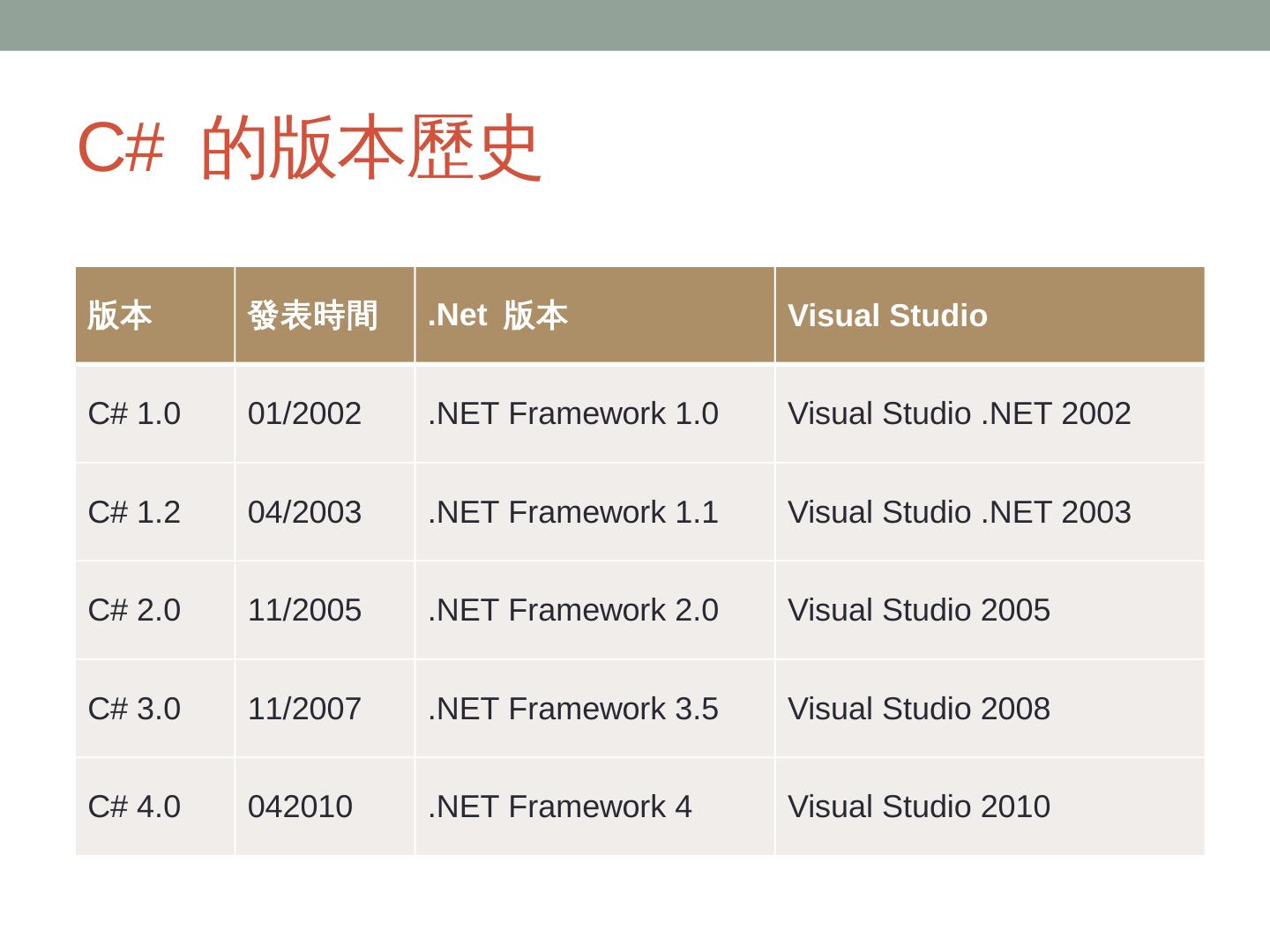Select the '.NET Framework 1.0' cell
The width and height of the screenshot is (1270, 952).
tap(573, 413)
